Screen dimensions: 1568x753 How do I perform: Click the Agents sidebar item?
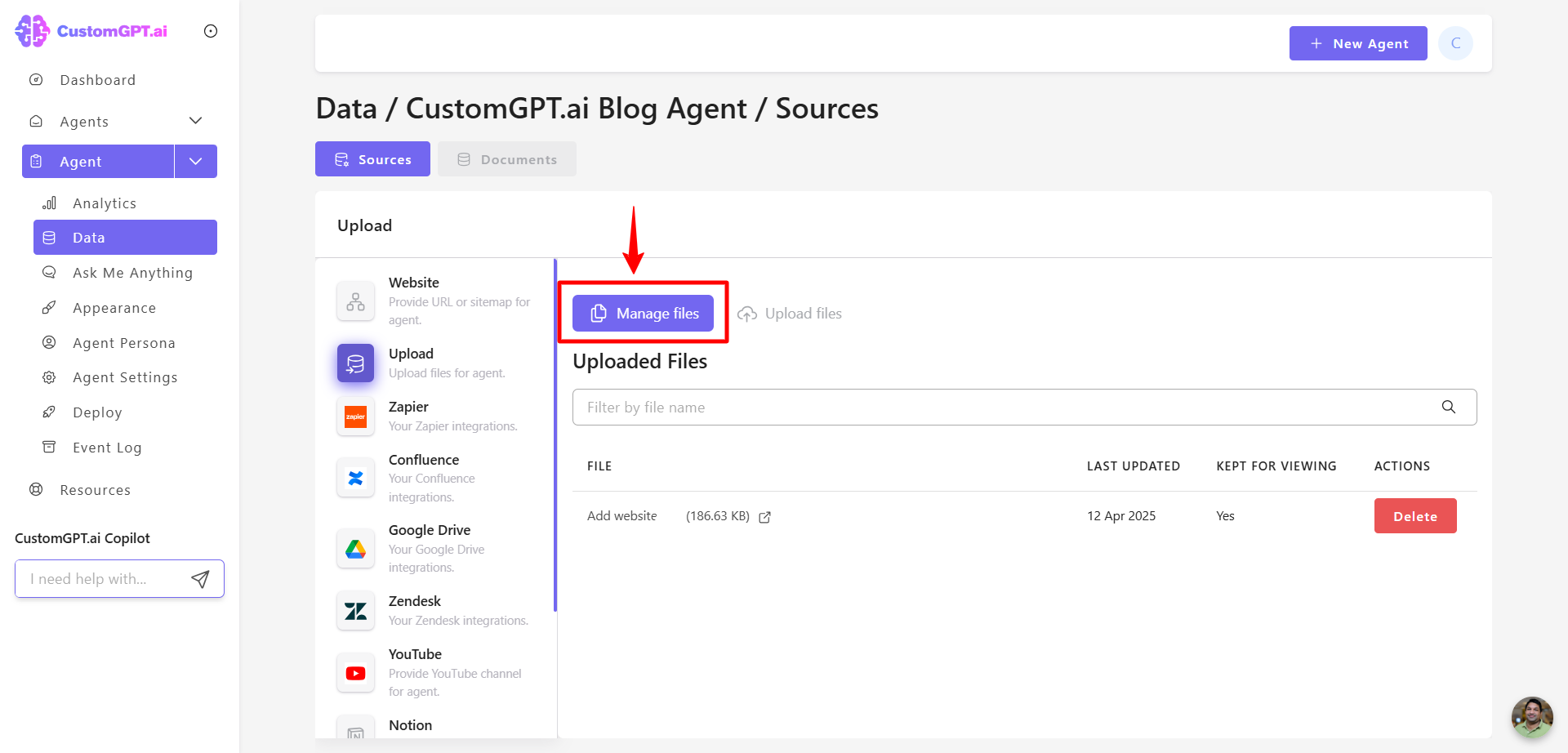pos(84,122)
